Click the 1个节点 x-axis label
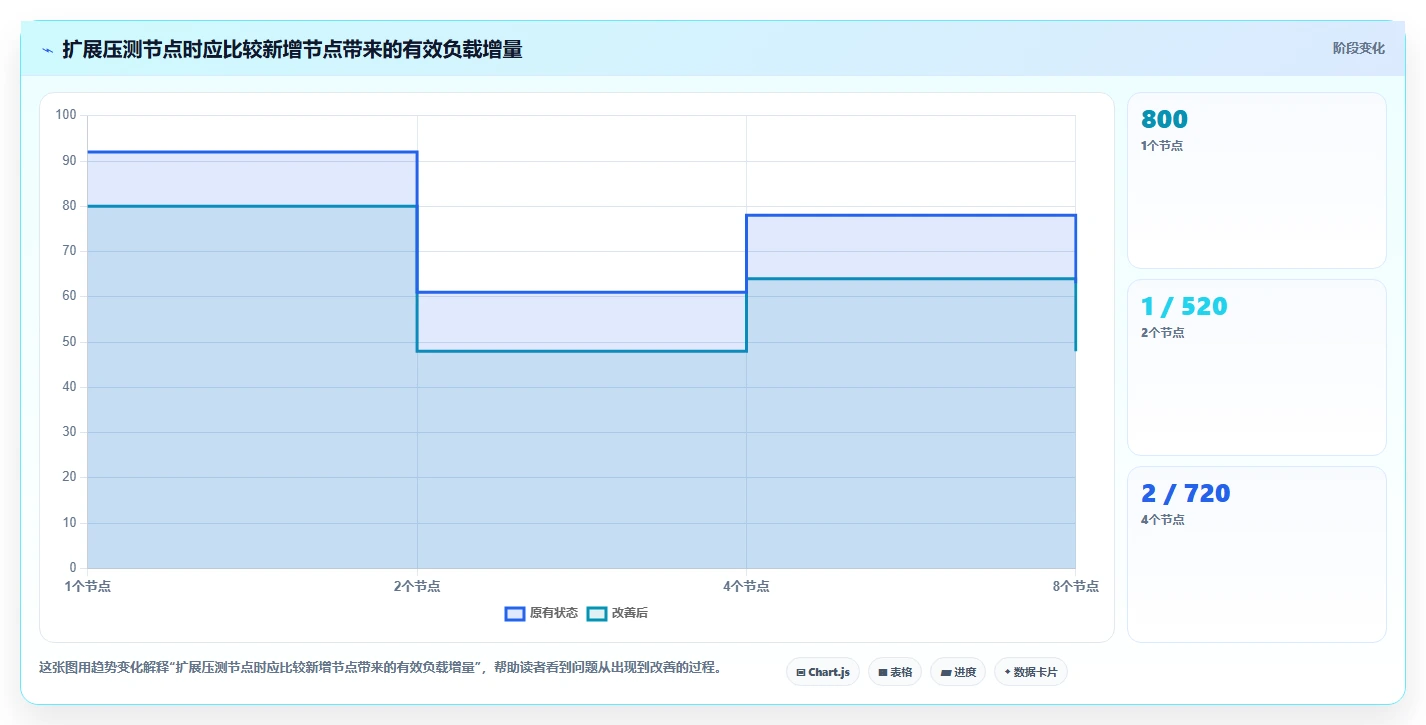Screen dimensions: 1426x725 coord(88,587)
